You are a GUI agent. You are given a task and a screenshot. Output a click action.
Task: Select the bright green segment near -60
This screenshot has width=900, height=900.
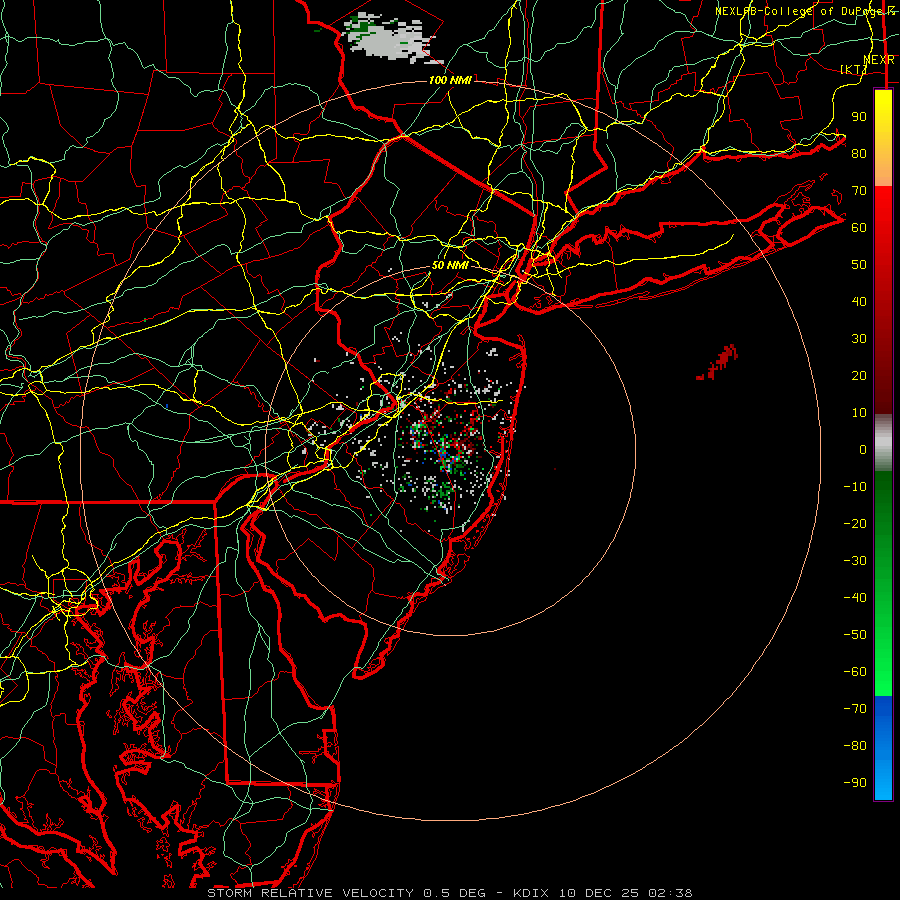[883, 669]
